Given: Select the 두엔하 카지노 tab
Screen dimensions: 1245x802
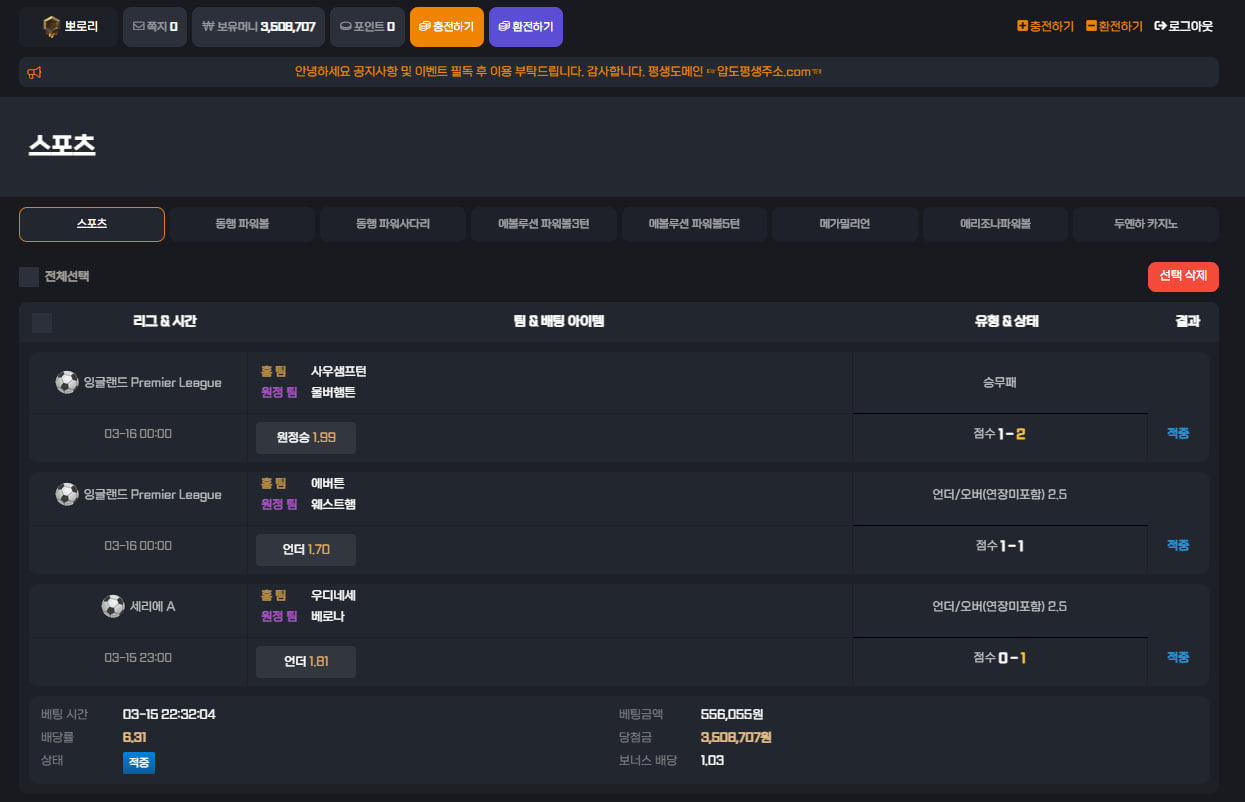Looking at the screenshot, I should 1145,224.
